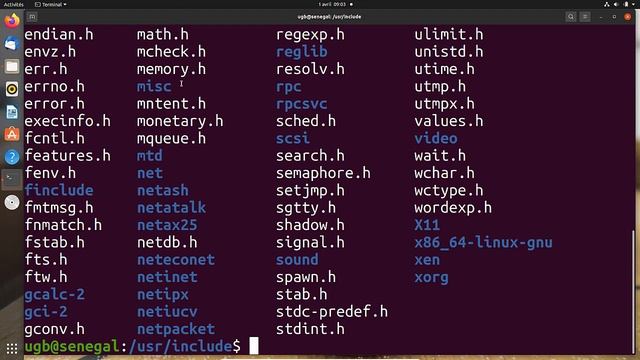Click the features.h file name

(67, 156)
